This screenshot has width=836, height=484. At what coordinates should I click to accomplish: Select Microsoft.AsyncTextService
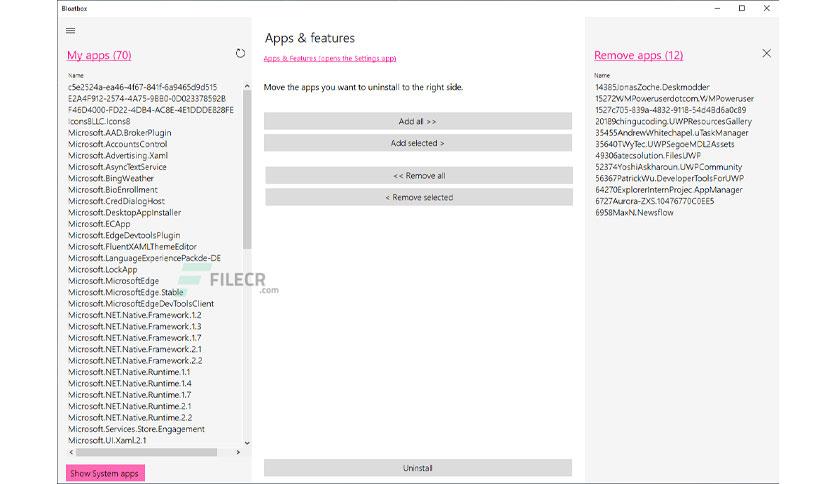pyautogui.click(x=117, y=167)
